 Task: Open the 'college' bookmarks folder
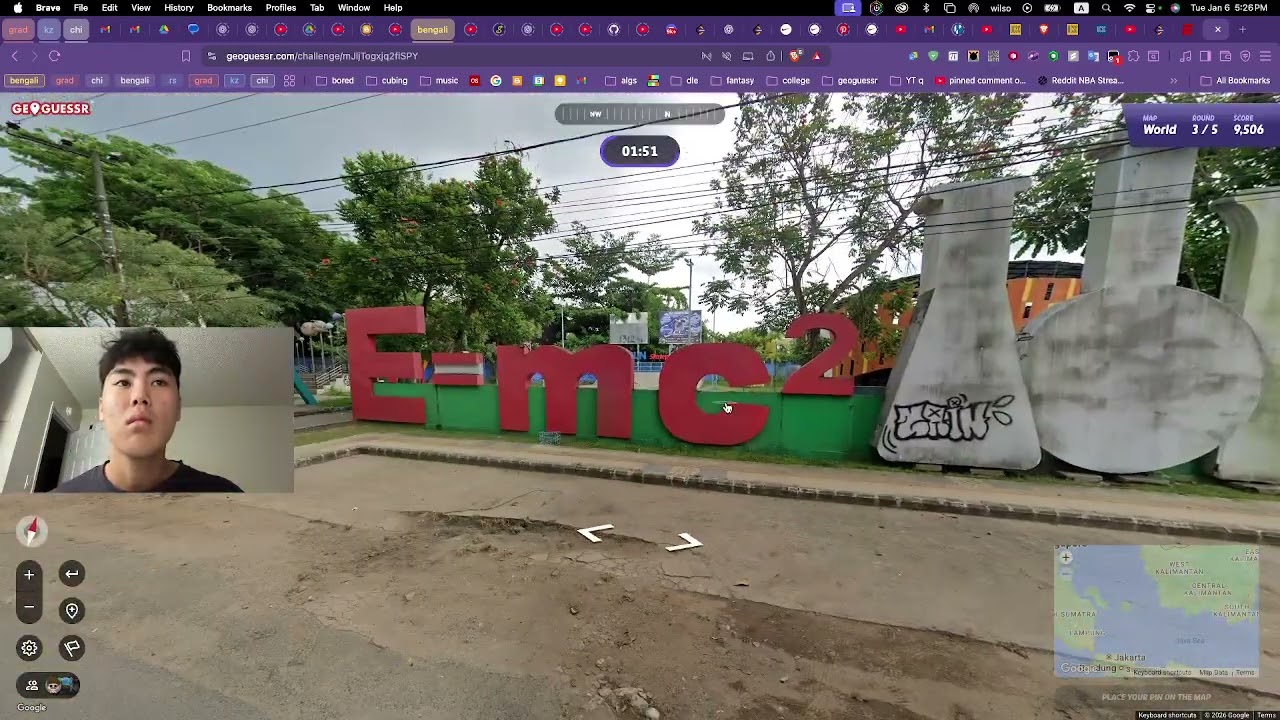point(788,80)
